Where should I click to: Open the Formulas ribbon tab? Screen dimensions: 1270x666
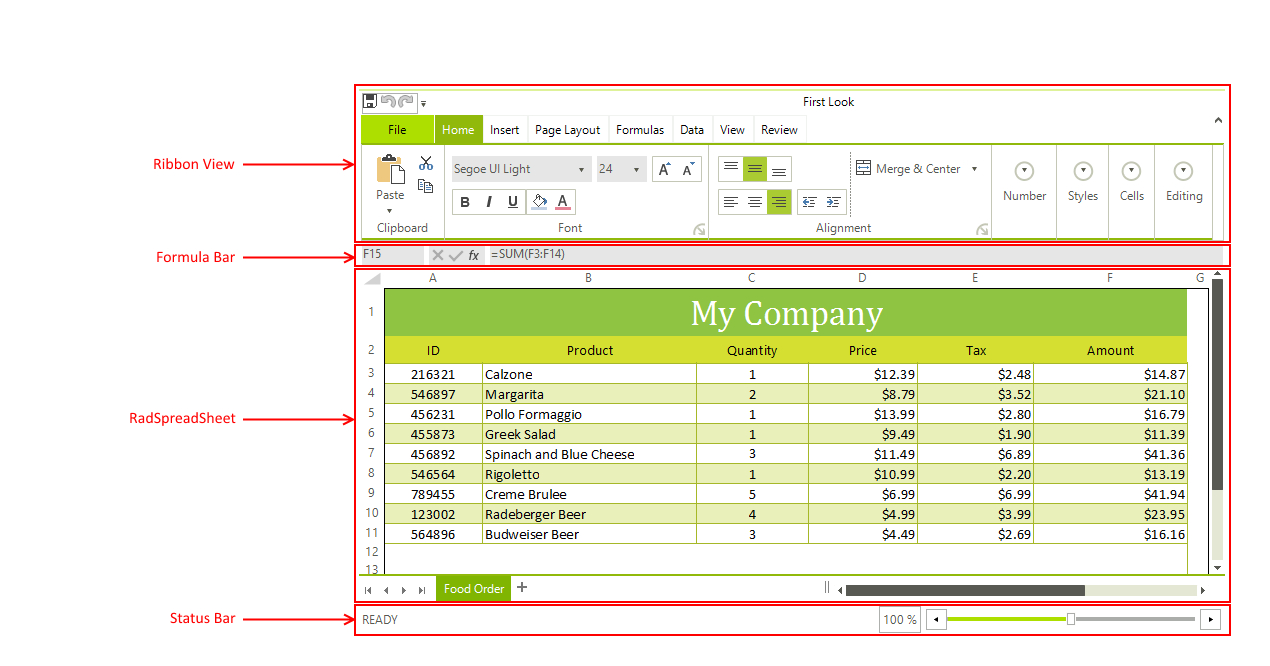click(640, 130)
